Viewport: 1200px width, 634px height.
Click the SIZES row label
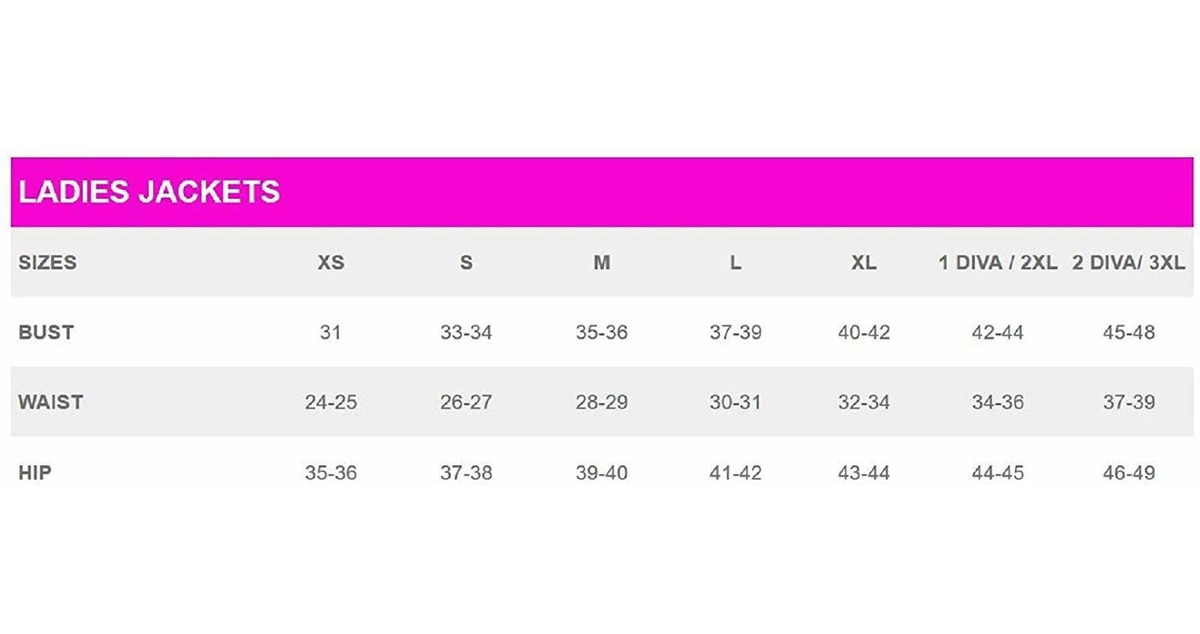47,263
